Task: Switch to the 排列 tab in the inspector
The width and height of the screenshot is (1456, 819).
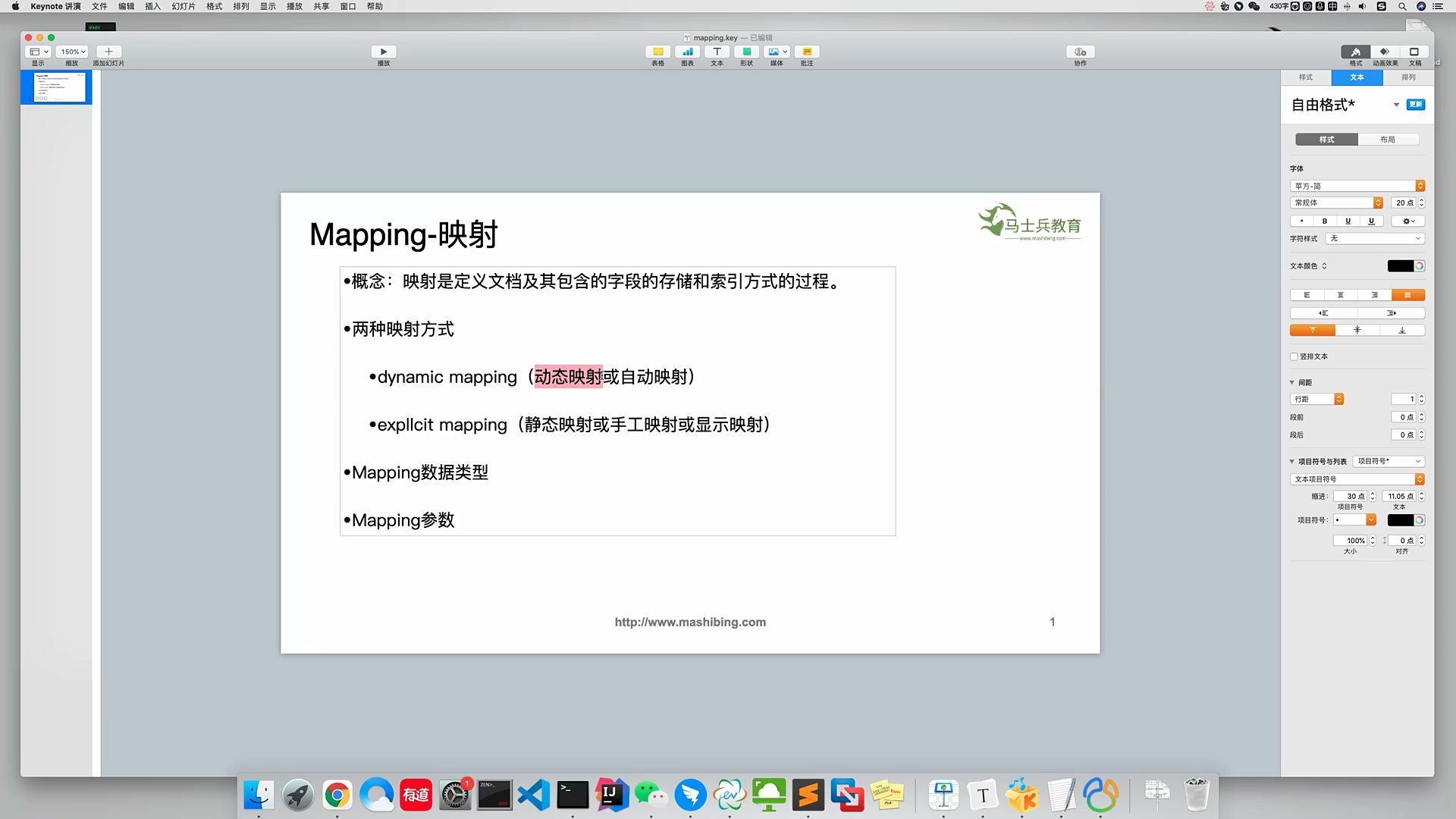Action: tap(1408, 77)
